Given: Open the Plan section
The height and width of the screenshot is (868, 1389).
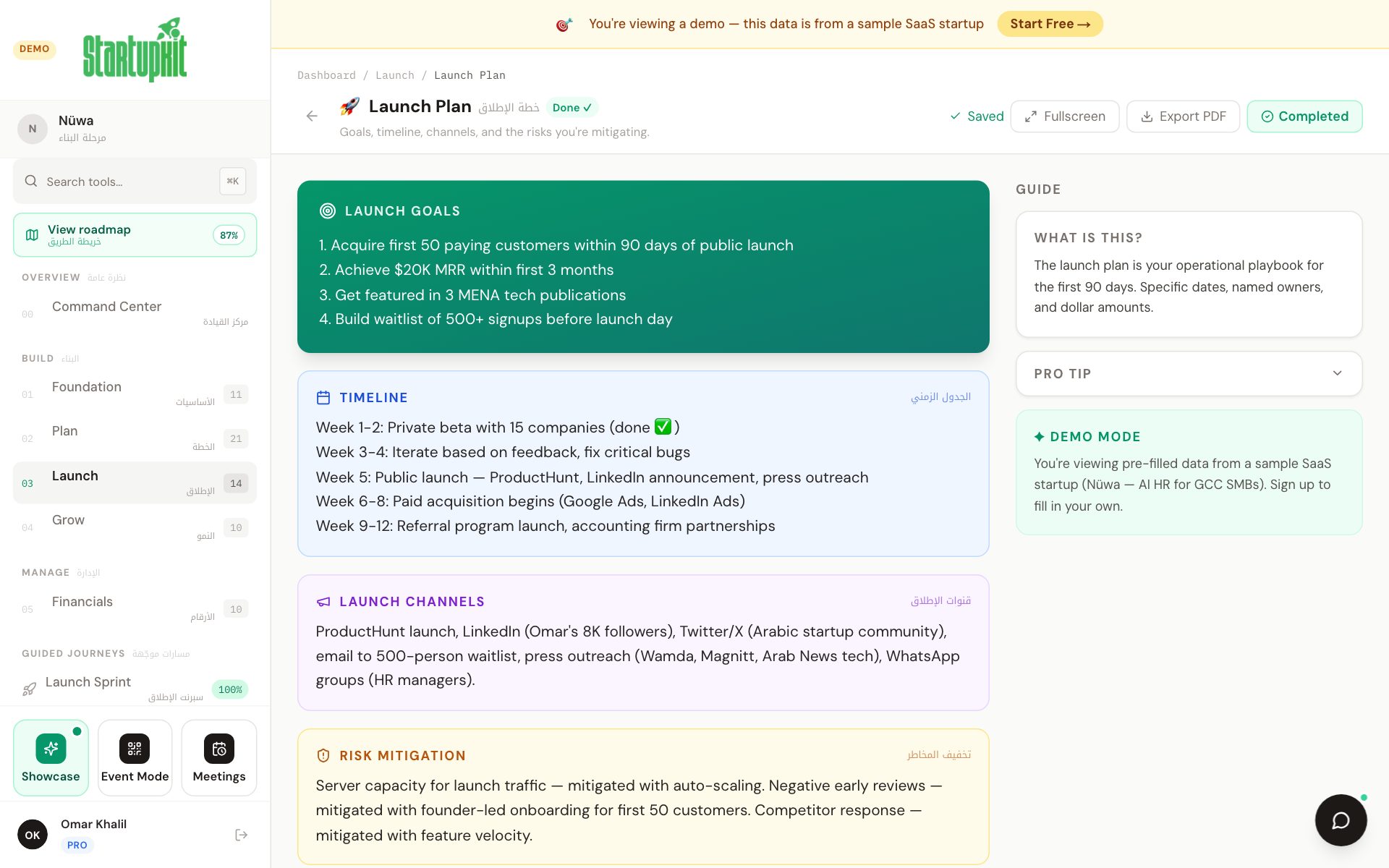Looking at the screenshot, I should click(x=135, y=438).
